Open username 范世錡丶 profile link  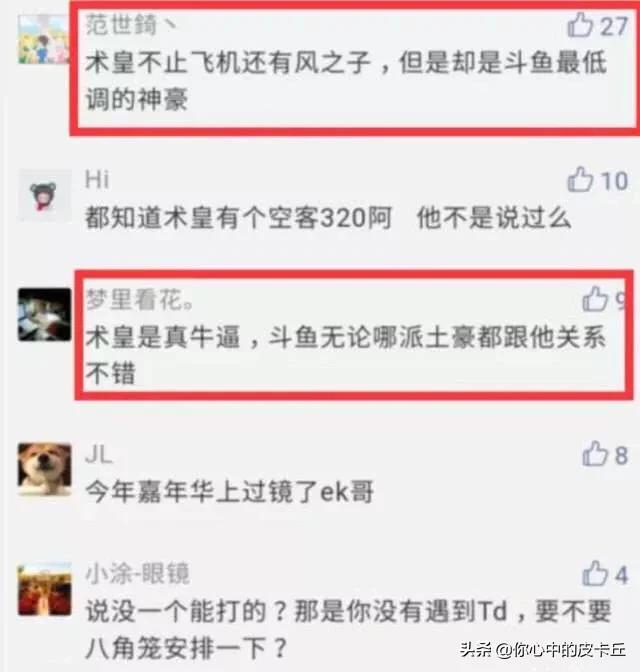pyautogui.click(x=130, y=24)
